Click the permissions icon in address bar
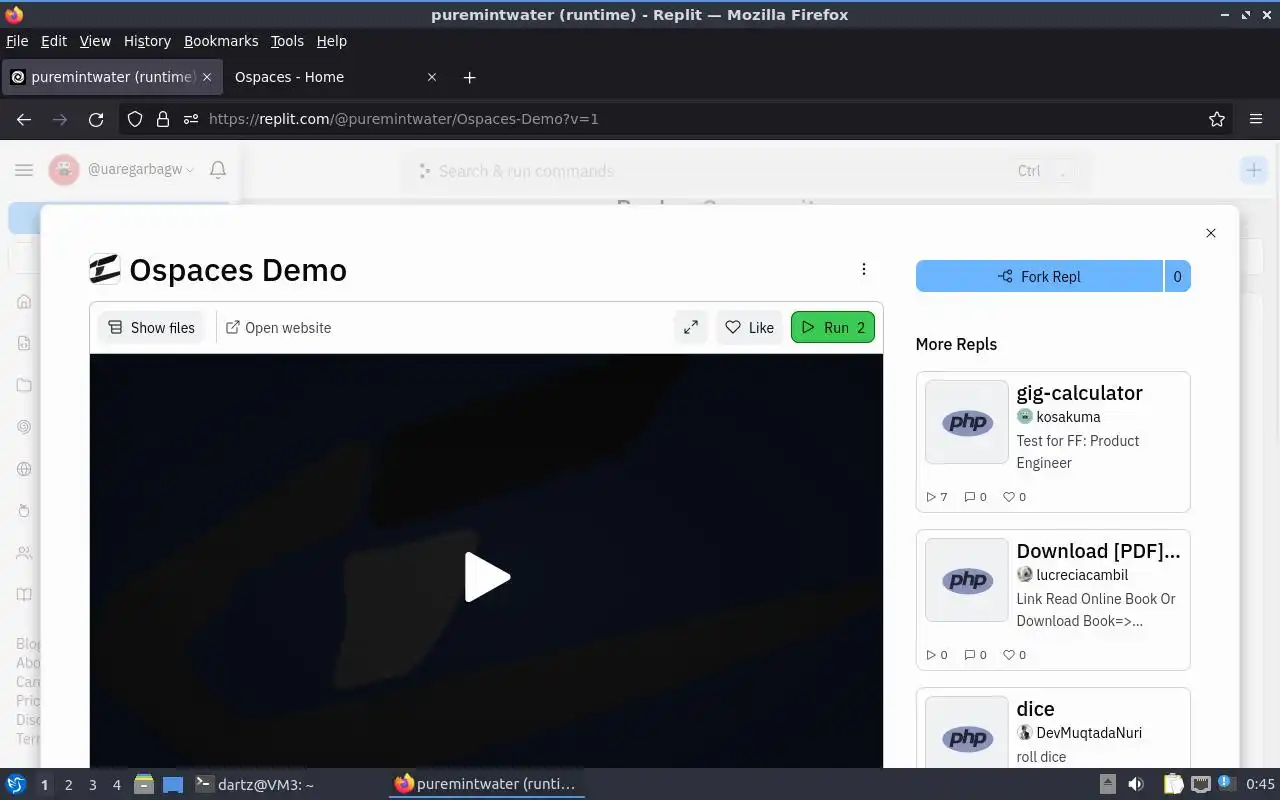This screenshot has height=800, width=1280. tap(191, 119)
